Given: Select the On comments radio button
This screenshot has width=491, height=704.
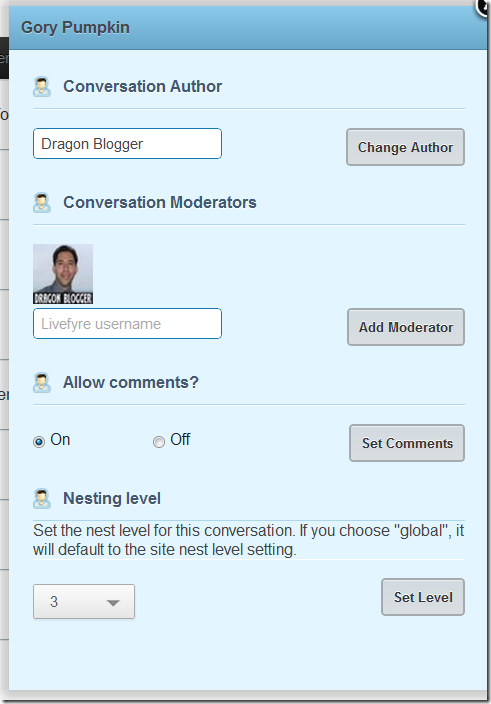Looking at the screenshot, I should (x=39, y=442).
